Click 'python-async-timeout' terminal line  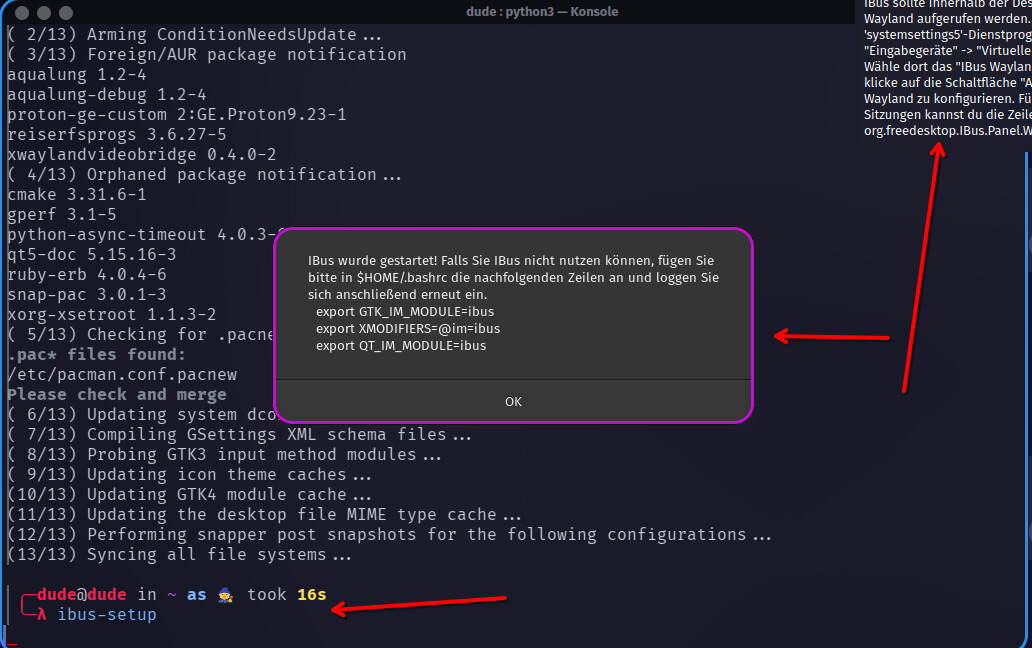(x=142, y=234)
